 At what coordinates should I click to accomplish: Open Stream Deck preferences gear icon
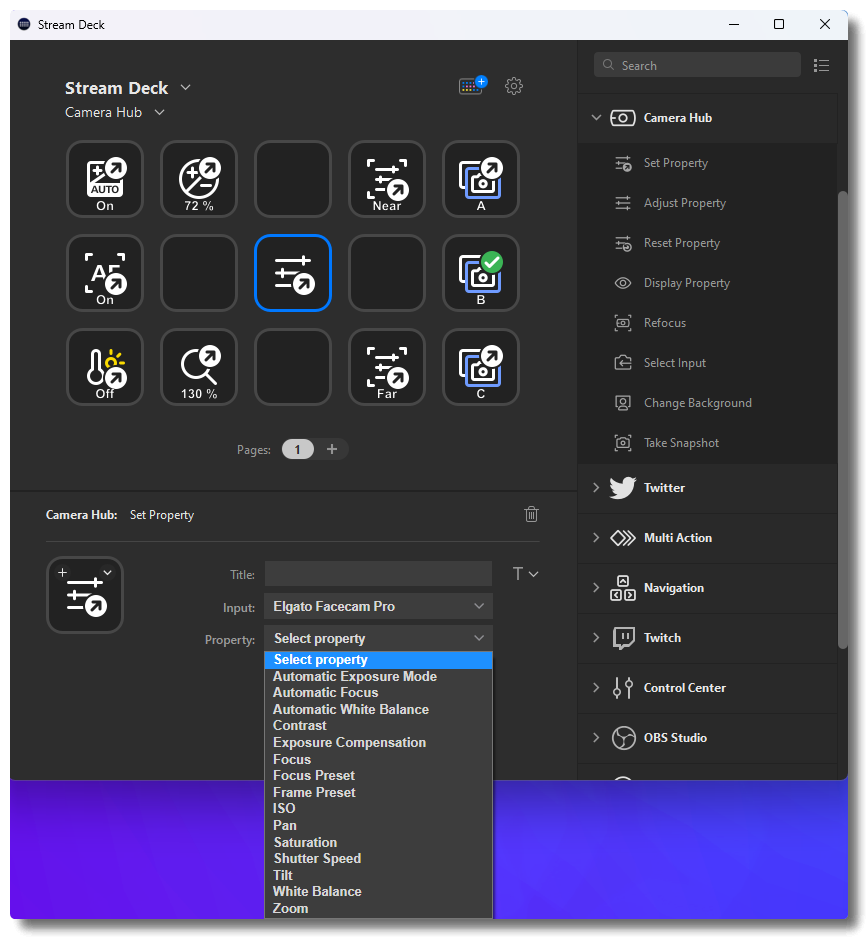coord(514,86)
